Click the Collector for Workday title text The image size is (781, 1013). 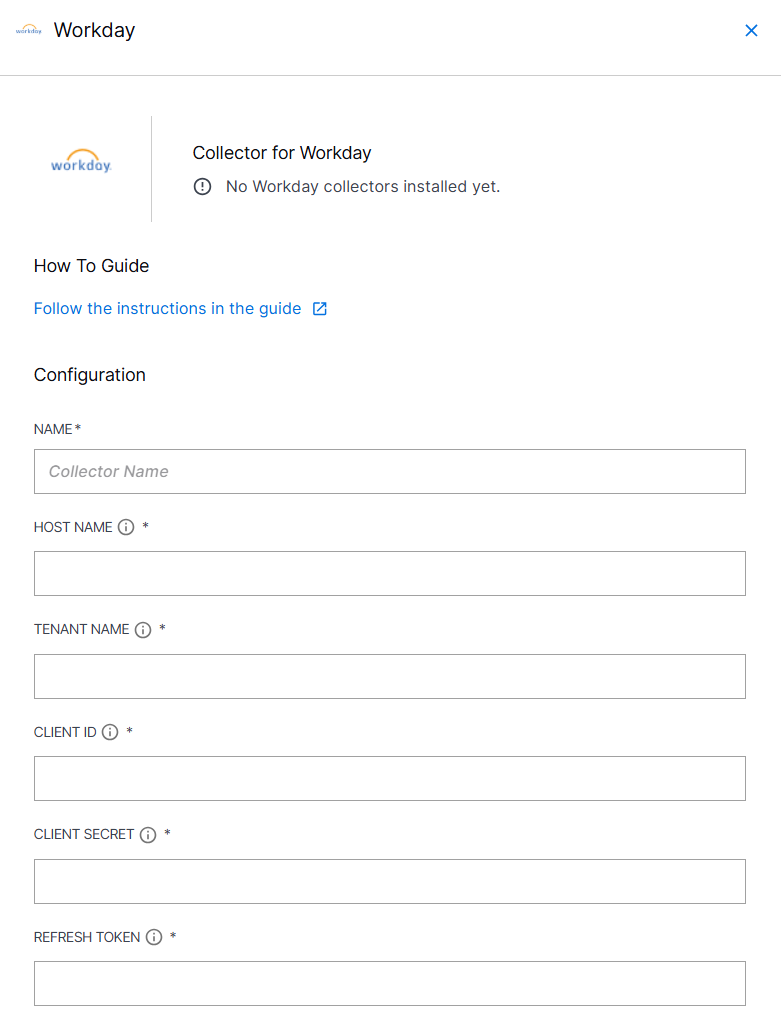(282, 153)
